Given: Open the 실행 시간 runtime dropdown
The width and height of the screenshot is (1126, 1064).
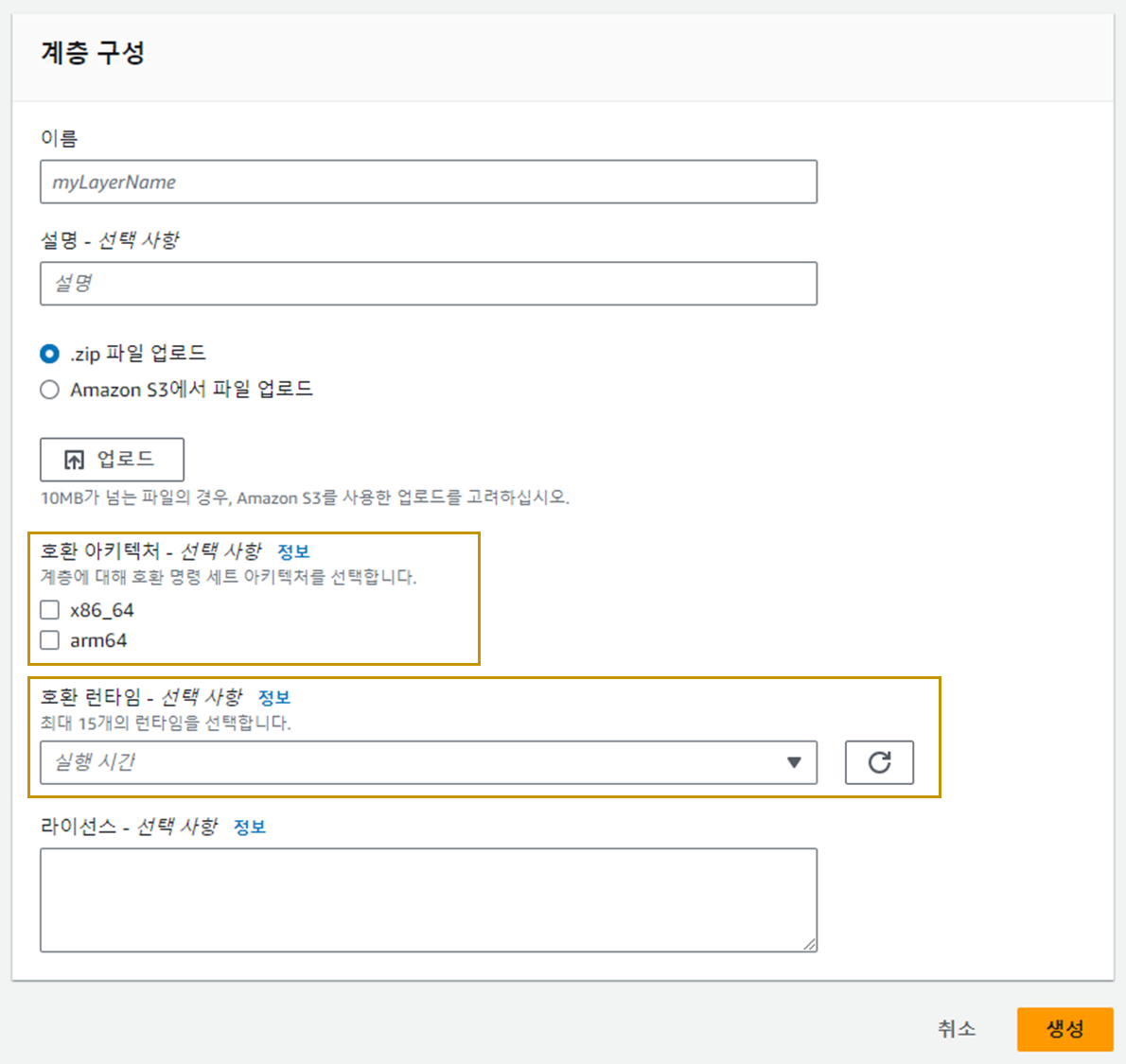Looking at the screenshot, I should pos(429,761).
